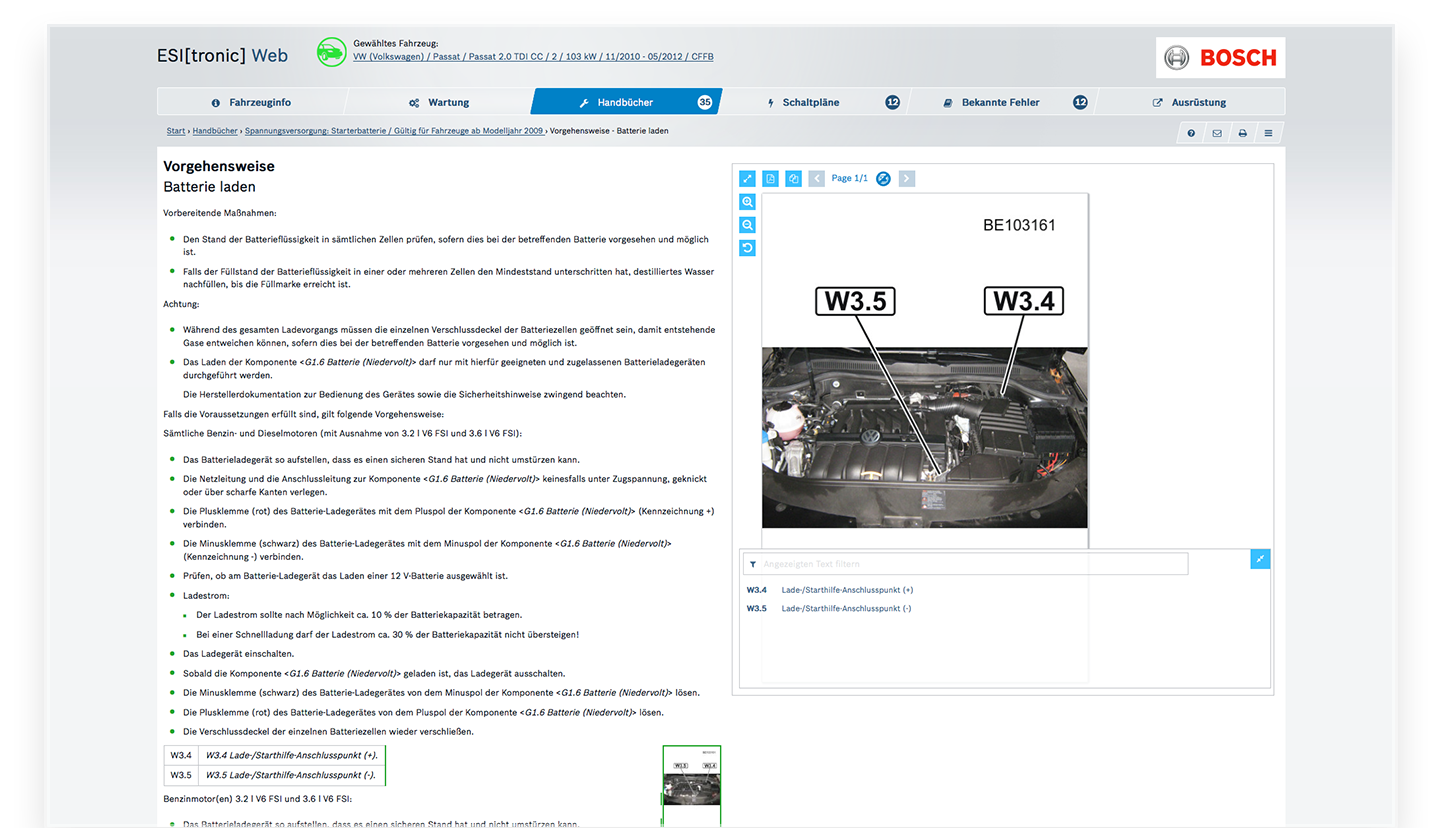This screenshot has height=828, width=1440.
Task: Click the green vehicle selection car icon
Action: pos(331,52)
